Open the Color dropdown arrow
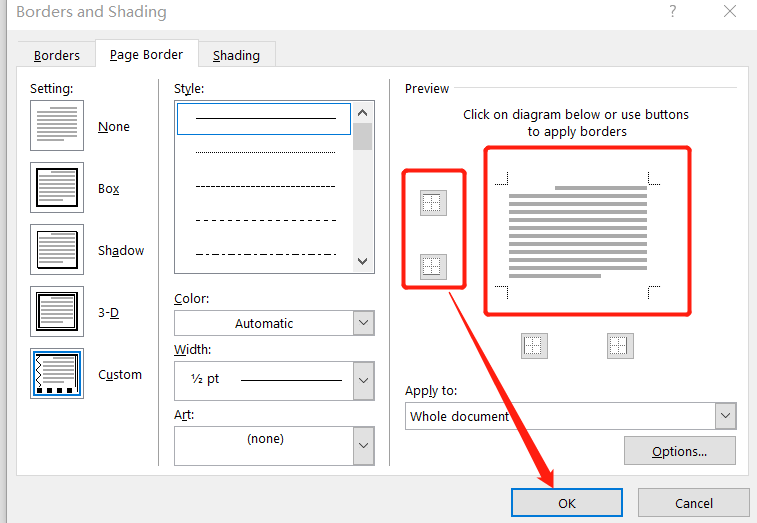The width and height of the screenshot is (757, 523). click(x=364, y=323)
